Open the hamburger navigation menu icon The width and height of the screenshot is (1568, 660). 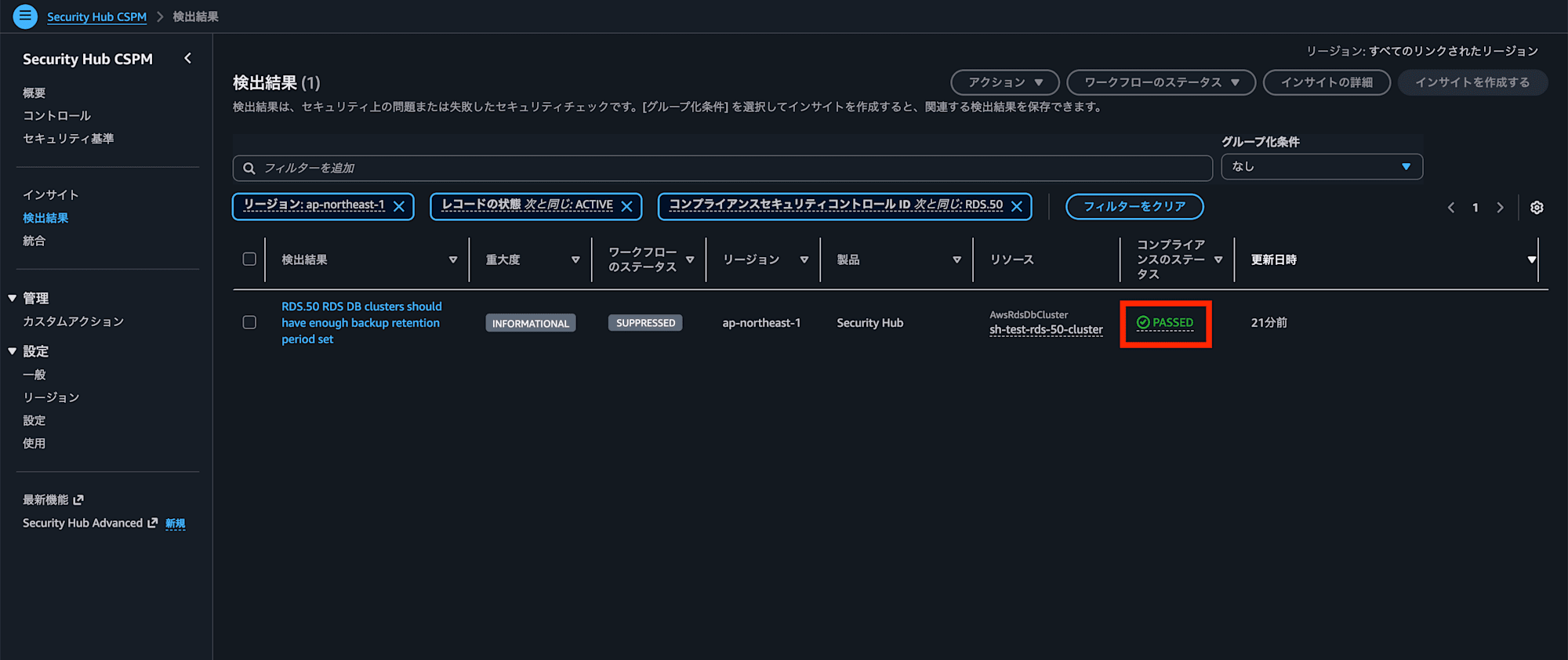[25, 16]
